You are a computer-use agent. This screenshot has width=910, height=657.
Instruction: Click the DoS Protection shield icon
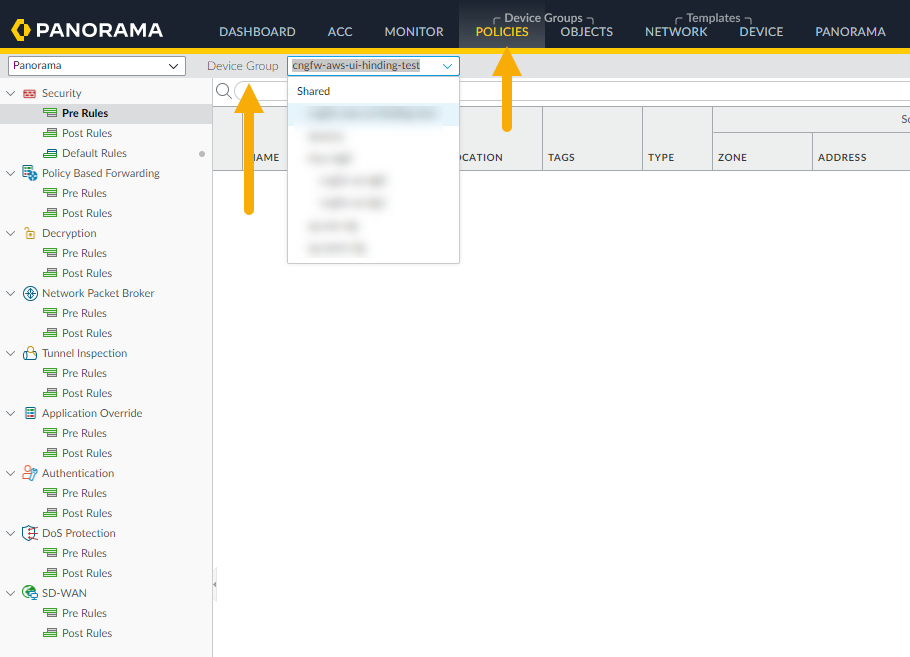30,533
